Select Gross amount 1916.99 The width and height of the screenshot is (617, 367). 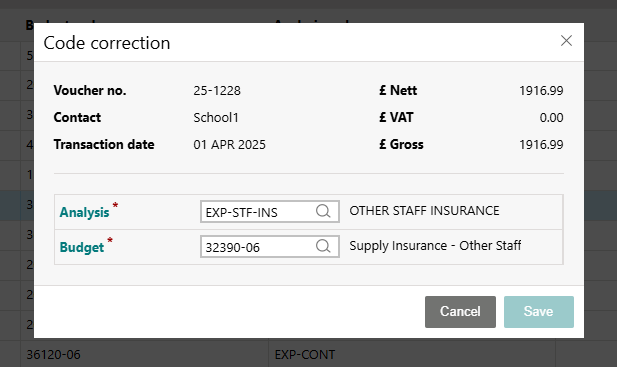tap(541, 144)
